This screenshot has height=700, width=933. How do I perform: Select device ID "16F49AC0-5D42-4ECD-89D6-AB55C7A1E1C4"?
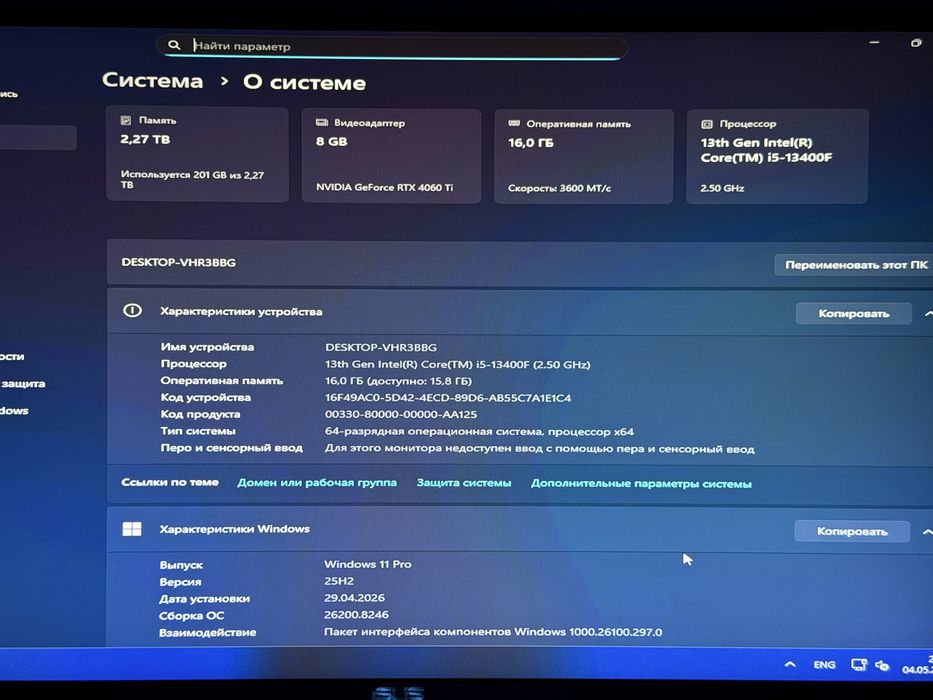447,398
